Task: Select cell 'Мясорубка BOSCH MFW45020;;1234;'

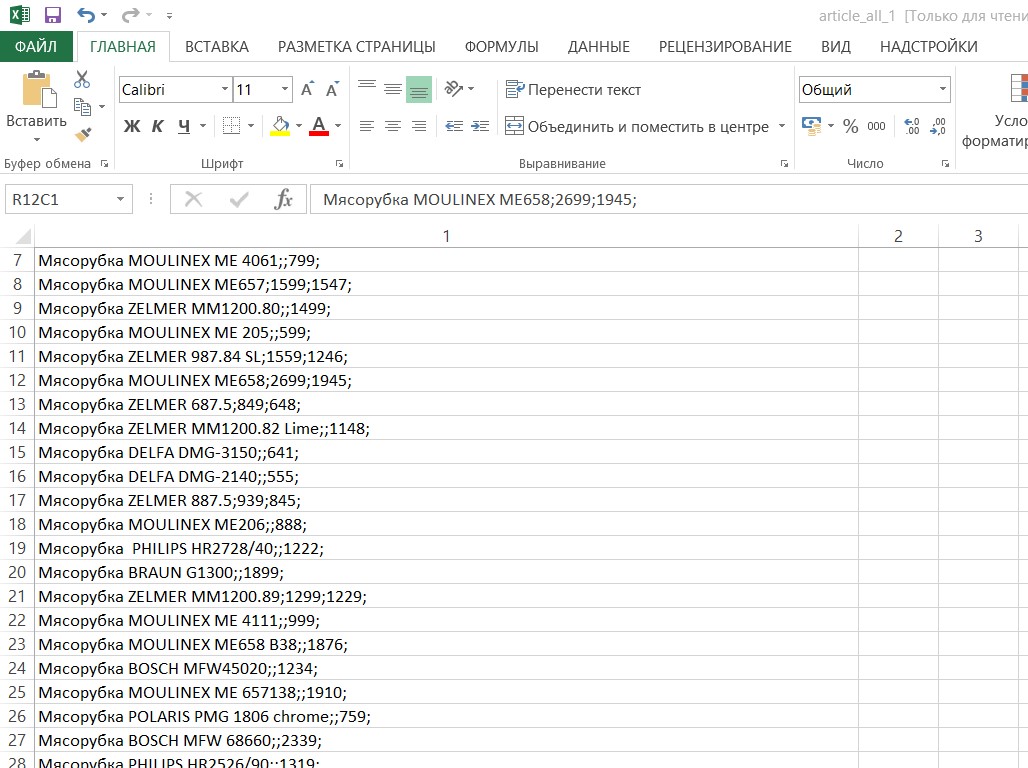Action: (x=446, y=668)
